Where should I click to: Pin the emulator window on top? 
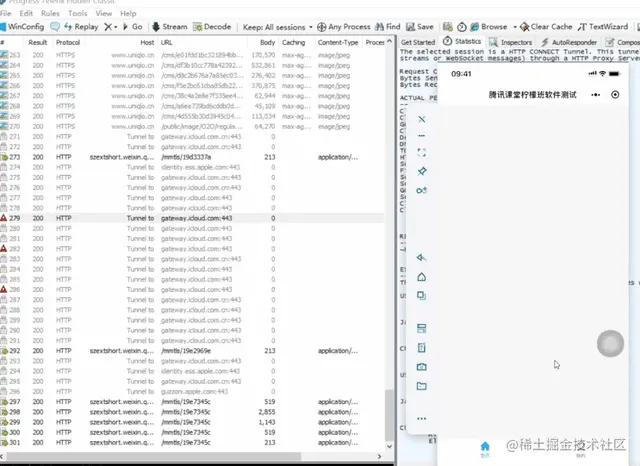[x=422, y=171]
